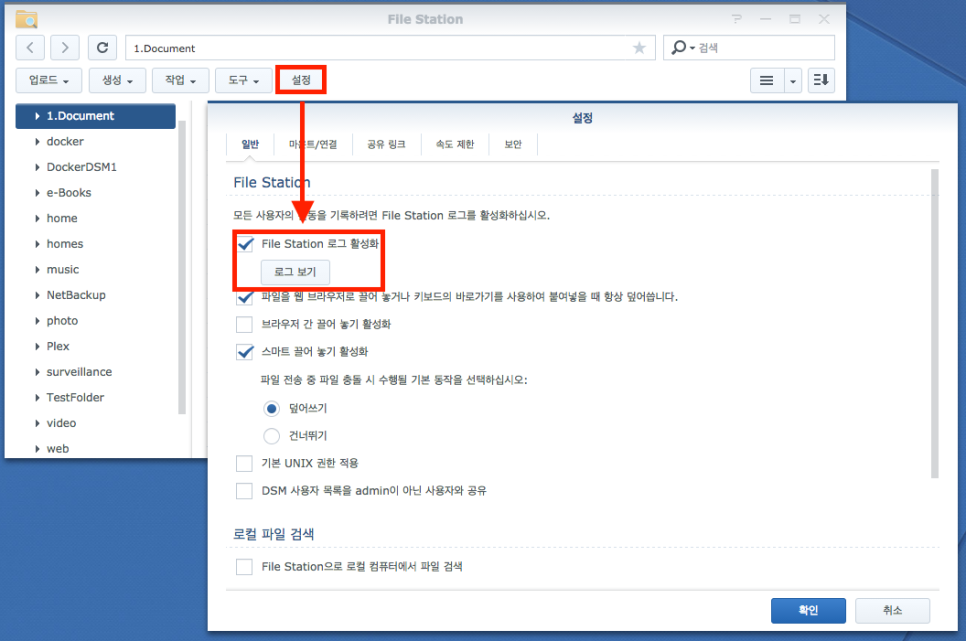
Task: Expand the home folder arrow
Action: click(x=38, y=218)
